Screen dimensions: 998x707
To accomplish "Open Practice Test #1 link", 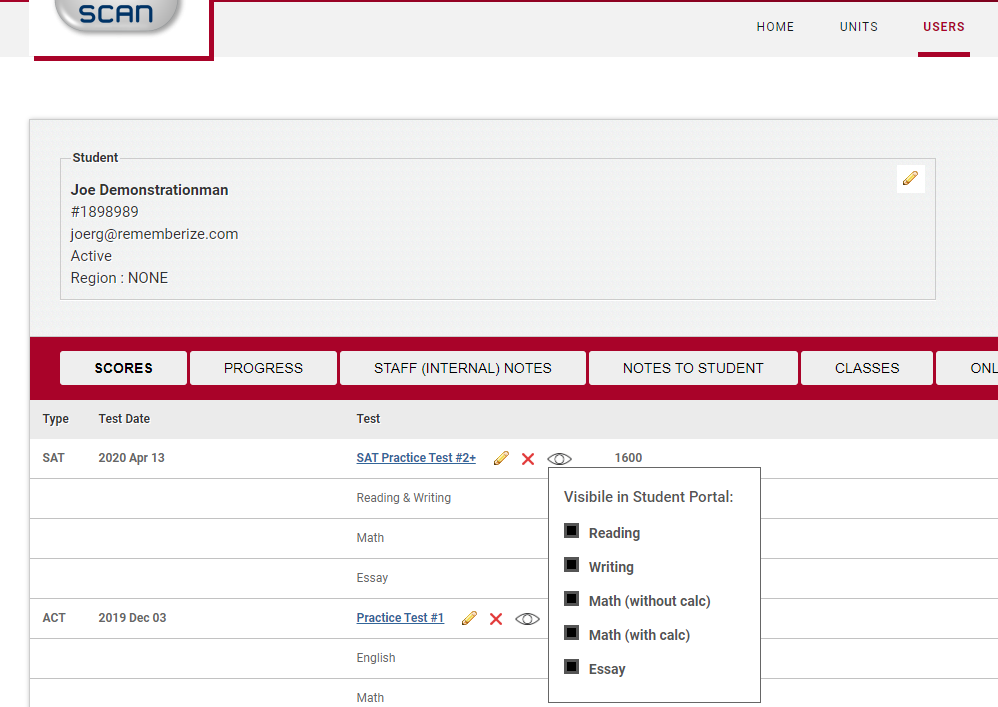I will click(400, 618).
